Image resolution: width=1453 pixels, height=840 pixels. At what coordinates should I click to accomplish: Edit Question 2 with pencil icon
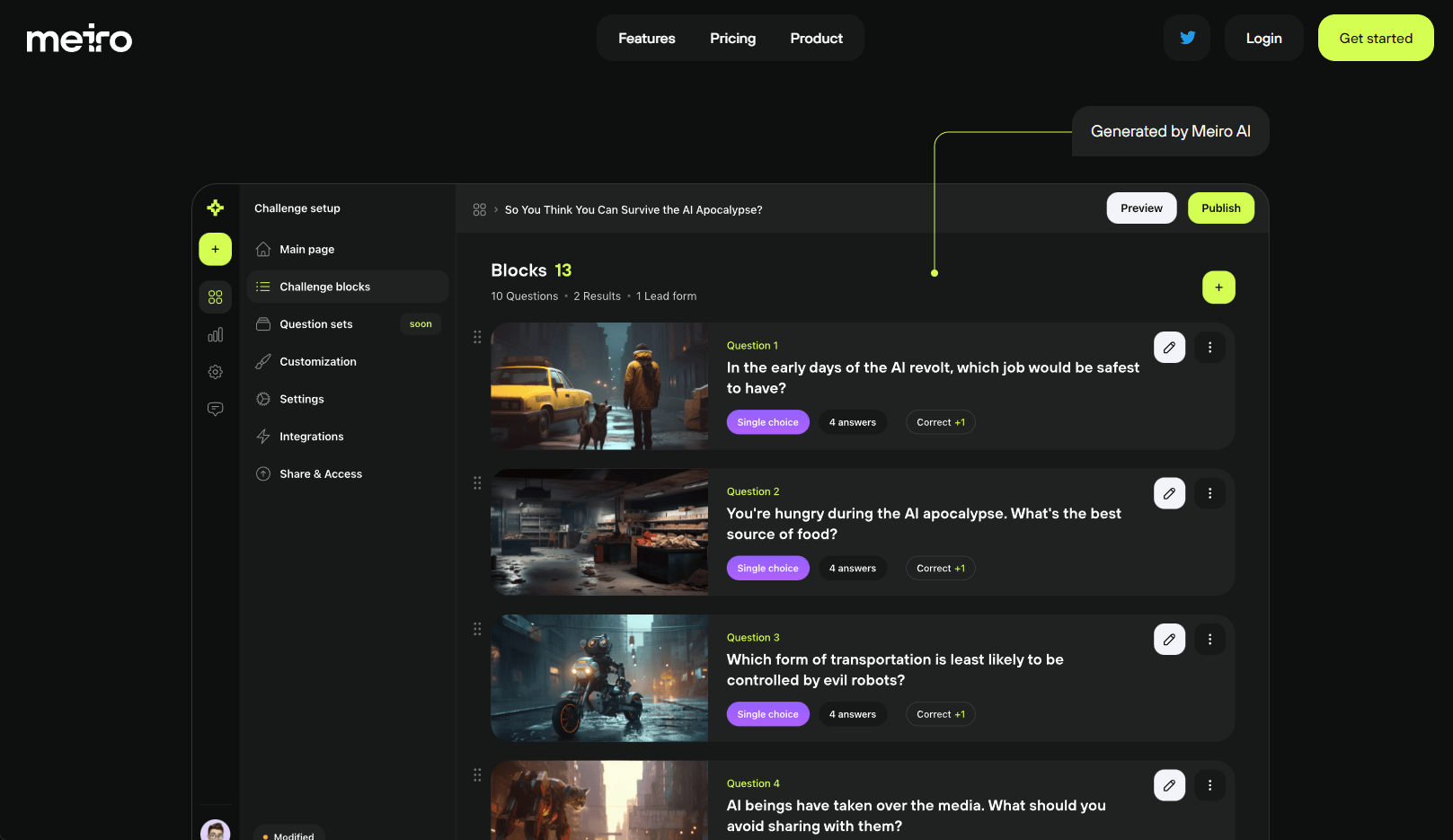click(1169, 493)
